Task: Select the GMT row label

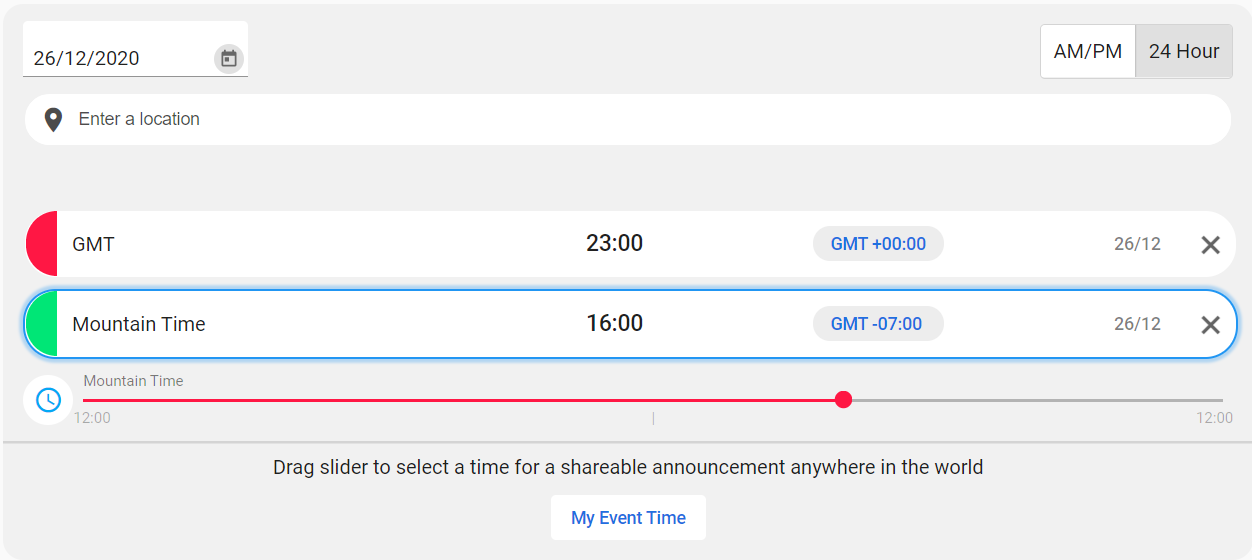Action: click(x=93, y=244)
